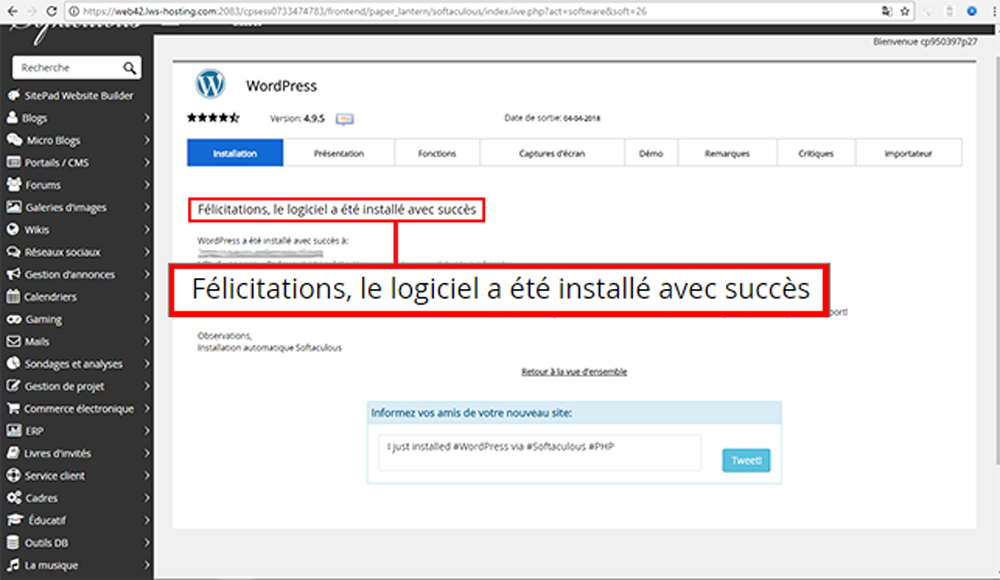Expand the Forums category chevron
The height and width of the screenshot is (580, 1000).
tap(147, 184)
